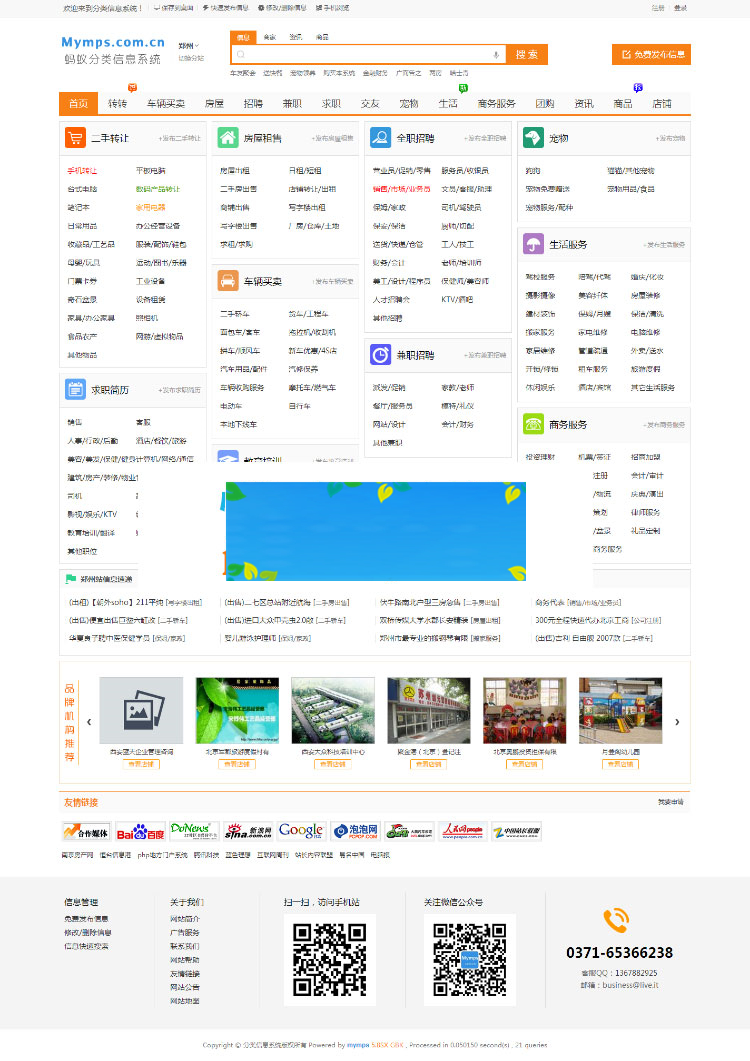The width and height of the screenshot is (750, 1061).
Task: Open the 招聘 navigation tab
Action: 253,103
